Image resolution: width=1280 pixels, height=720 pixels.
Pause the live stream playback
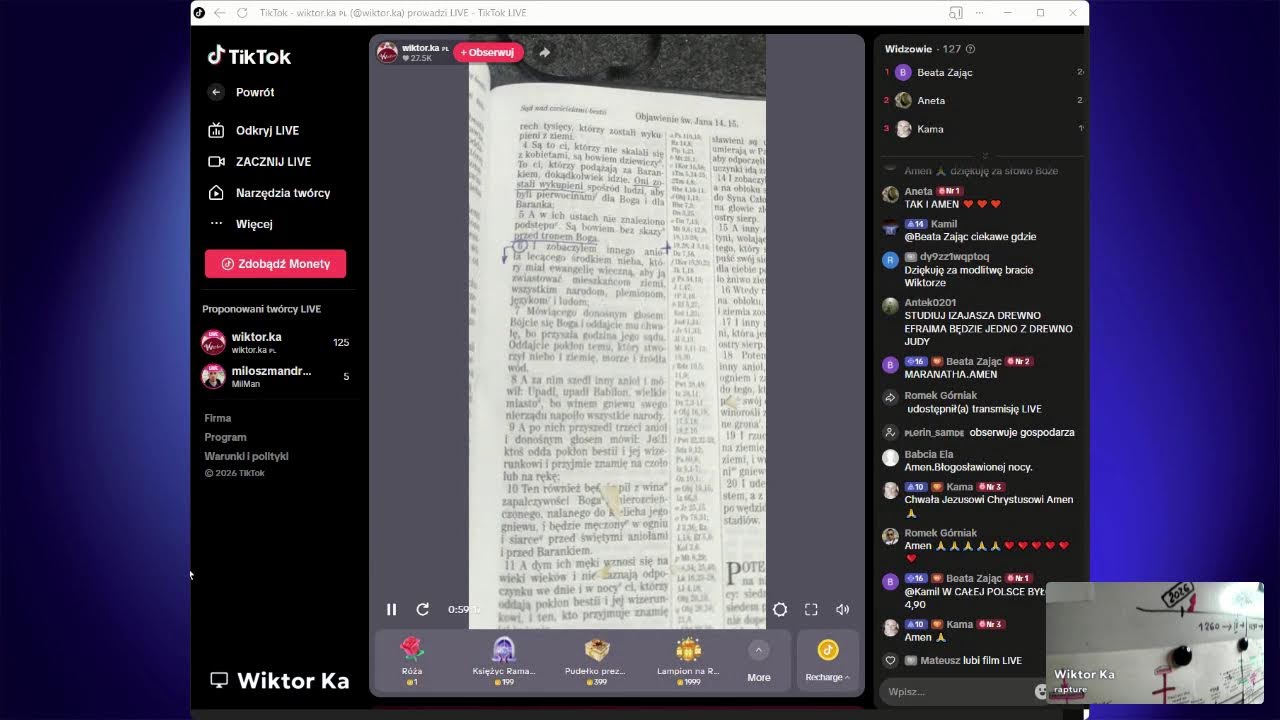coord(391,609)
